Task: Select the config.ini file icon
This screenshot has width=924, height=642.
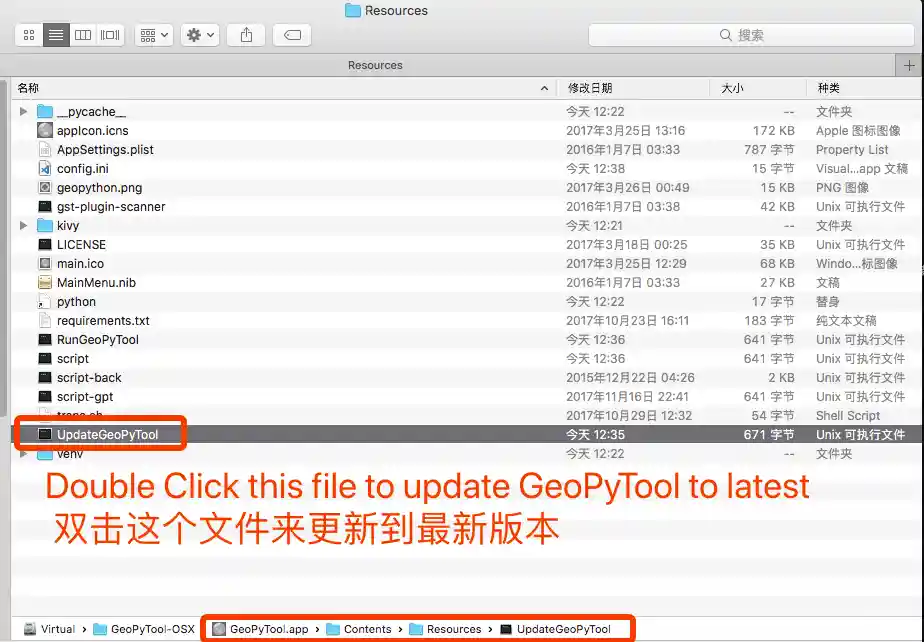Action: 45,169
